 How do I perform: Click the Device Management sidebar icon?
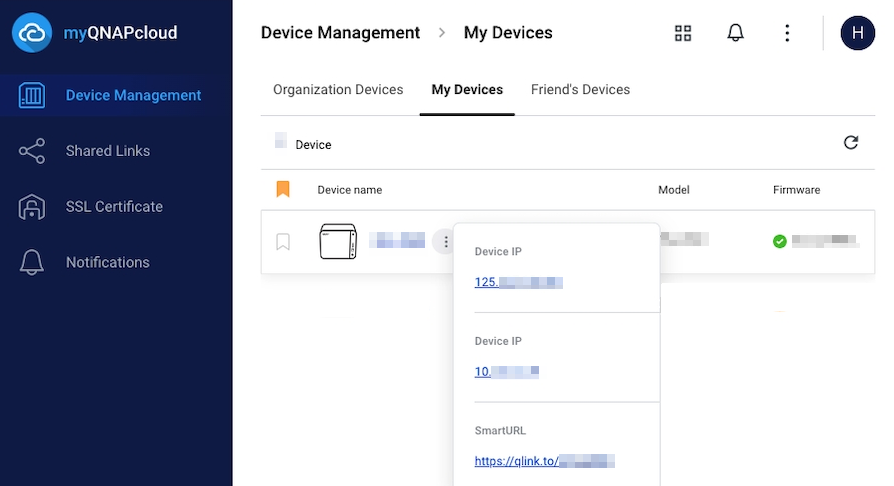click(x=32, y=95)
